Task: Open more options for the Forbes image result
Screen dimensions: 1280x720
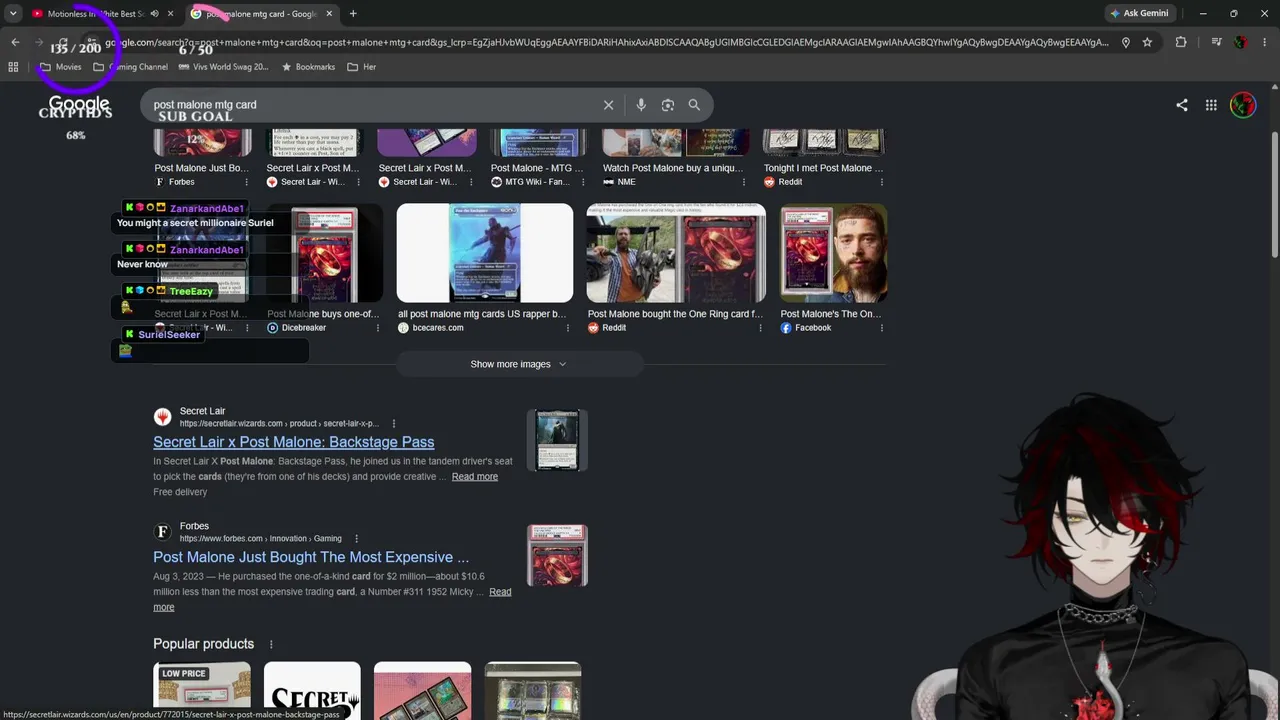Action: (246, 182)
